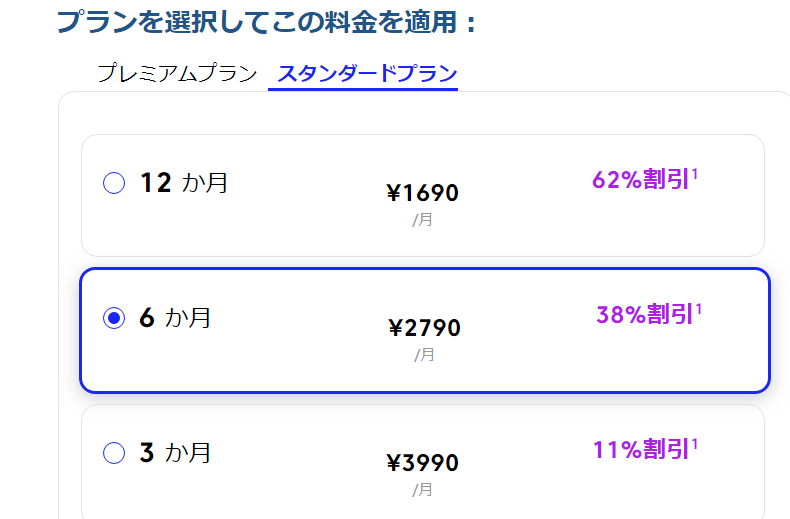Viewport: 790px width, 519px height.
Task: Open footnote 1 beside 38%割引
Action: click(x=699, y=309)
